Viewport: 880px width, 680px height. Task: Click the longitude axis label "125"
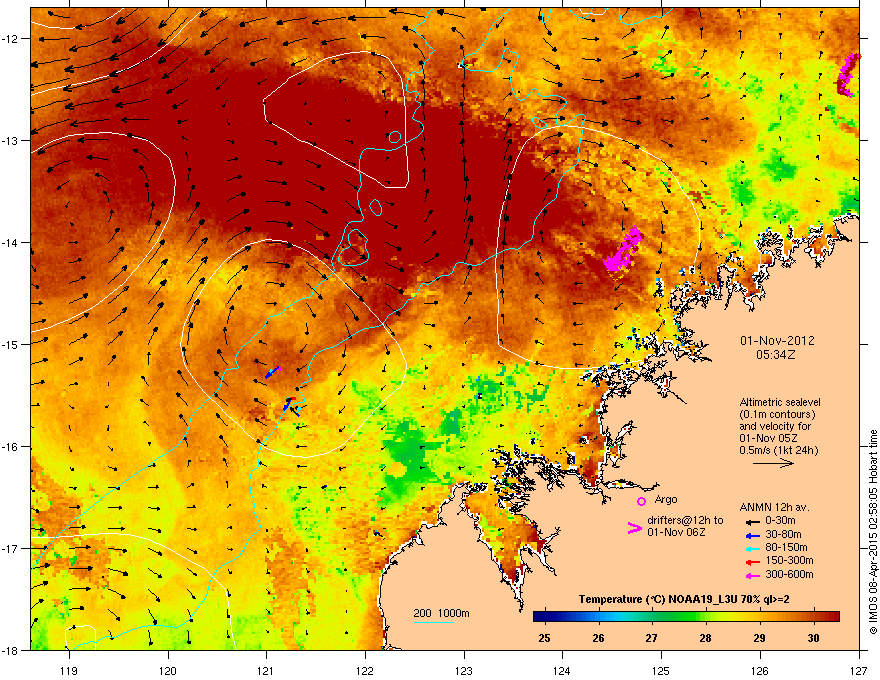pos(661,670)
